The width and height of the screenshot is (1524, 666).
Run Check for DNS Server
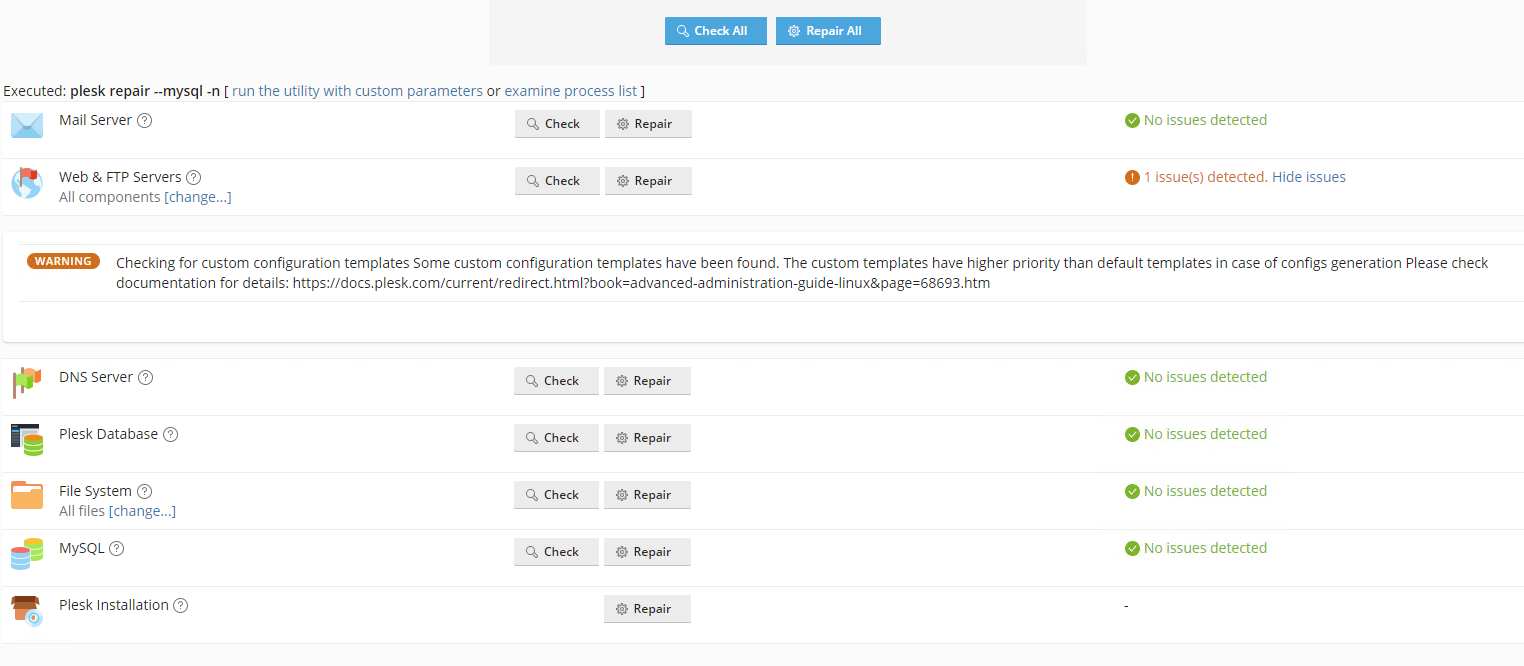(x=556, y=381)
